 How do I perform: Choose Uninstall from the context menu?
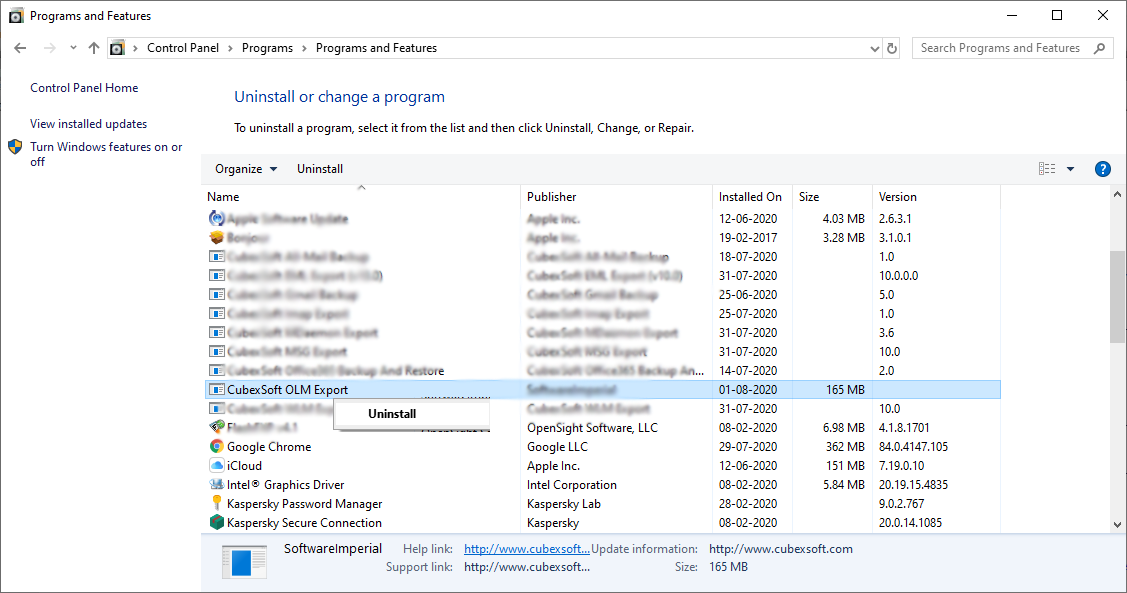coord(392,414)
